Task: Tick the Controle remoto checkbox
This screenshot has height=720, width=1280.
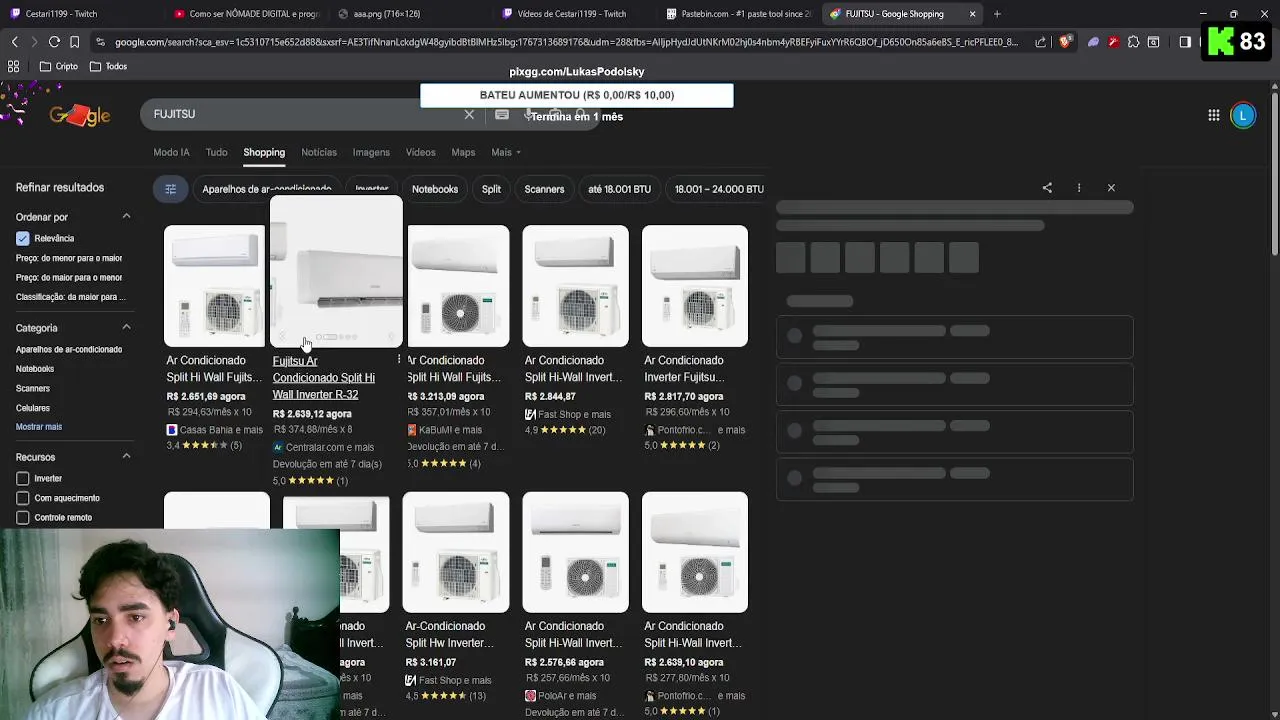Action: pyautogui.click(x=23, y=518)
